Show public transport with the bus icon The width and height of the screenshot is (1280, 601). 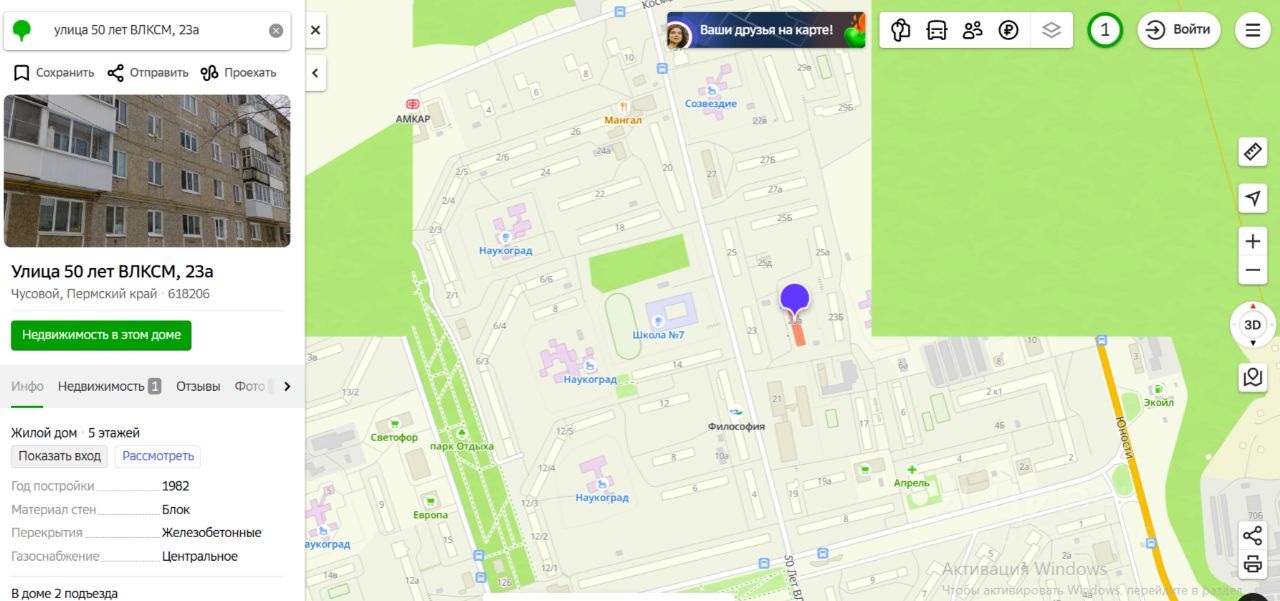click(x=937, y=30)
